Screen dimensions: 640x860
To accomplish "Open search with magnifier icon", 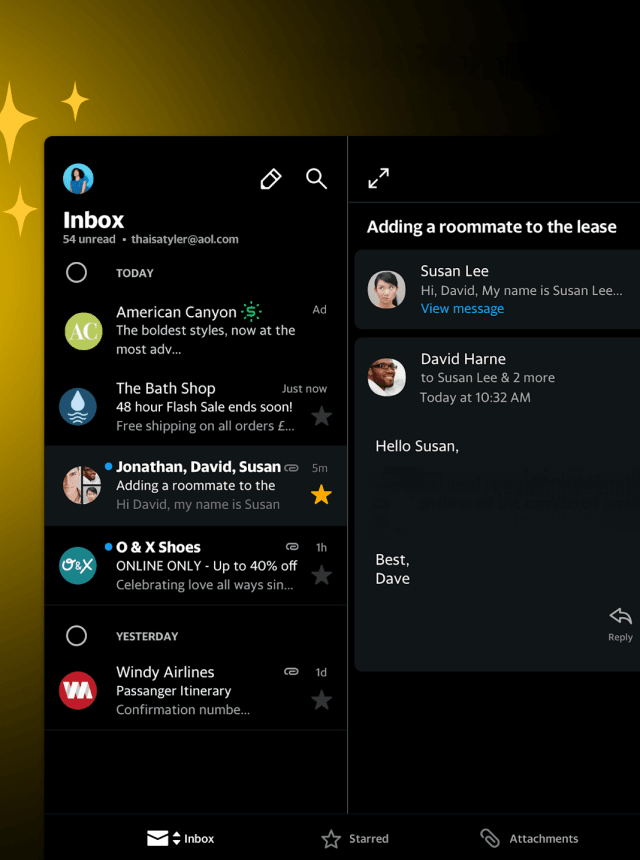I will 316,179.
